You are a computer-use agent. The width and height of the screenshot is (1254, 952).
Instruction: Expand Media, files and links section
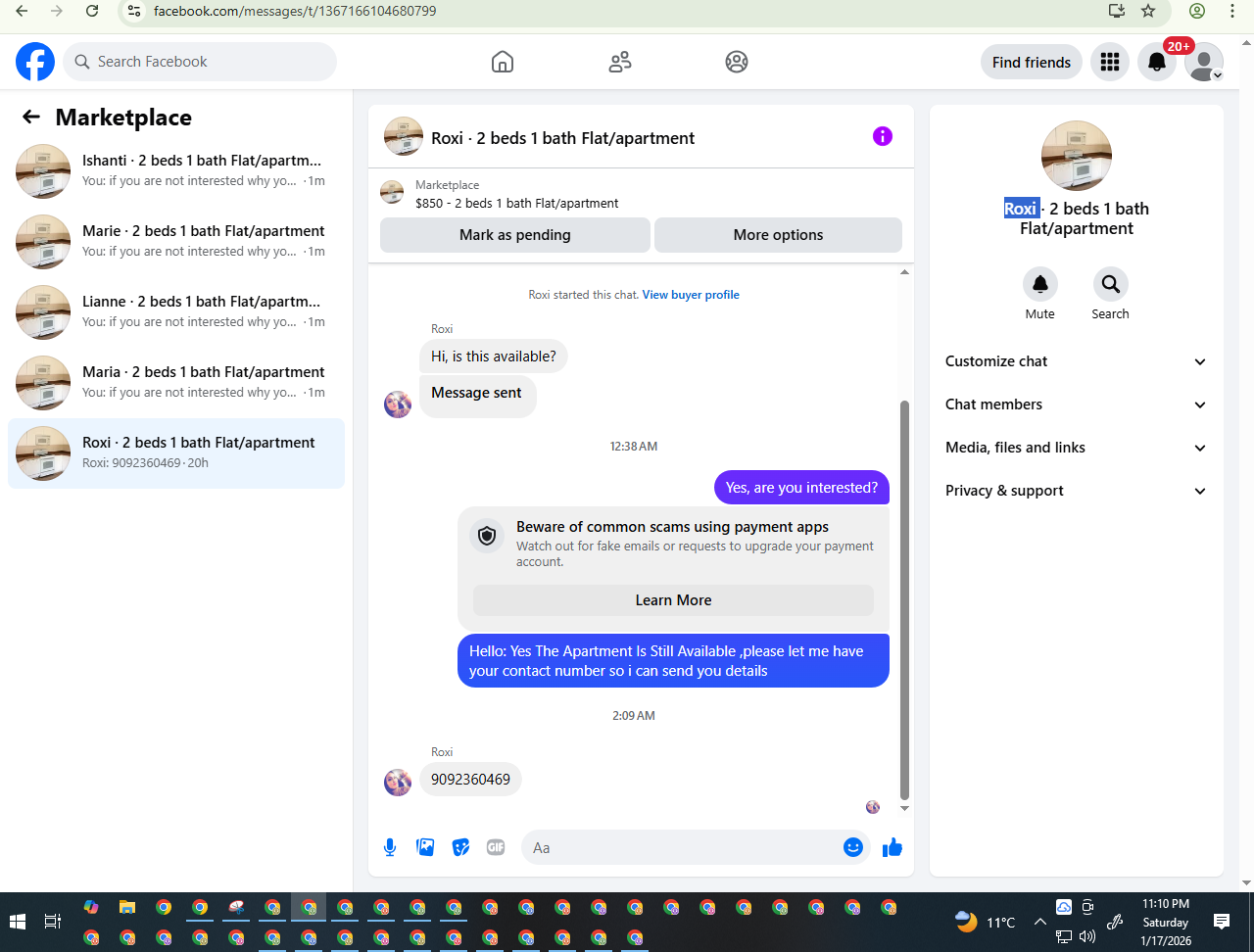[1077, 448]
